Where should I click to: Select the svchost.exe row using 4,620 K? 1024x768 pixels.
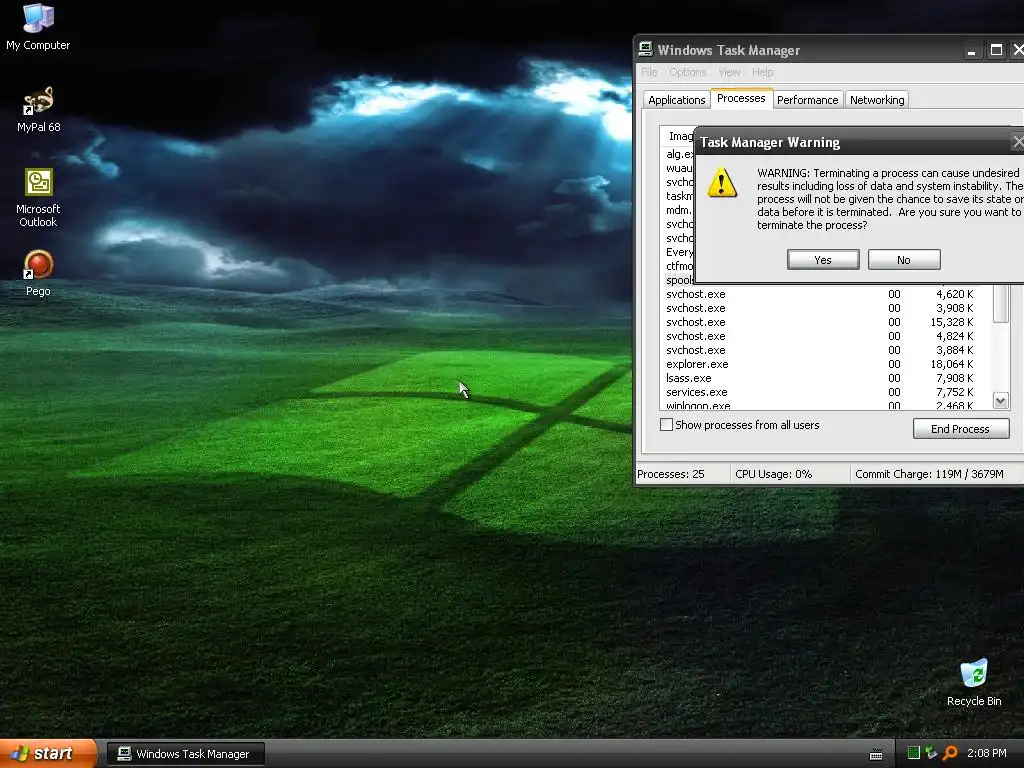[825, 295]
